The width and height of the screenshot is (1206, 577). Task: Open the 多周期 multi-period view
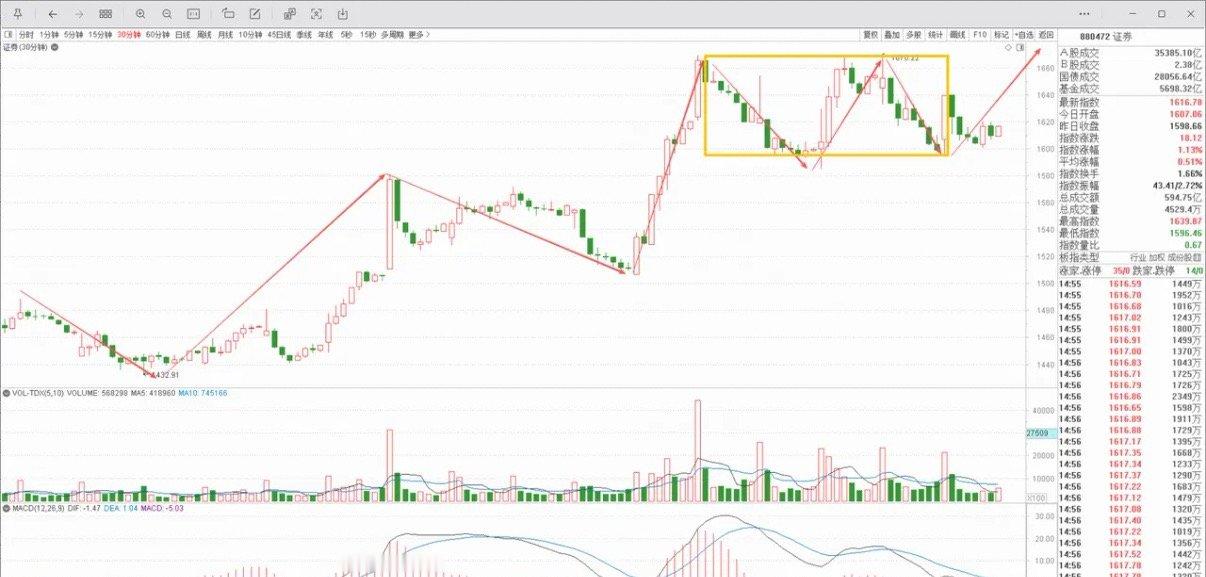click(392, 34)
